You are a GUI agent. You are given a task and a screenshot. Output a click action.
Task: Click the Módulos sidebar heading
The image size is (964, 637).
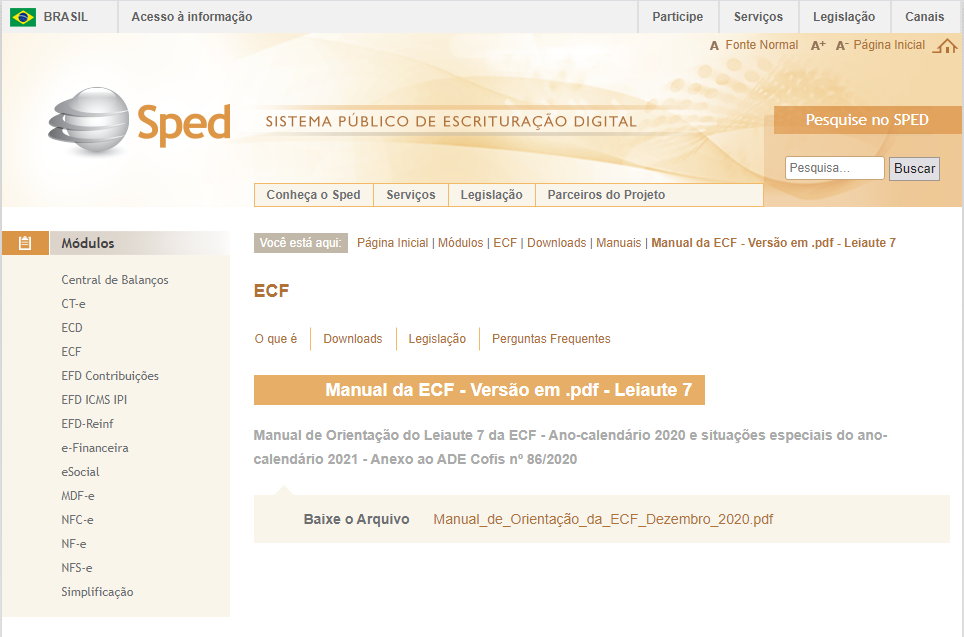pos(88,243)
